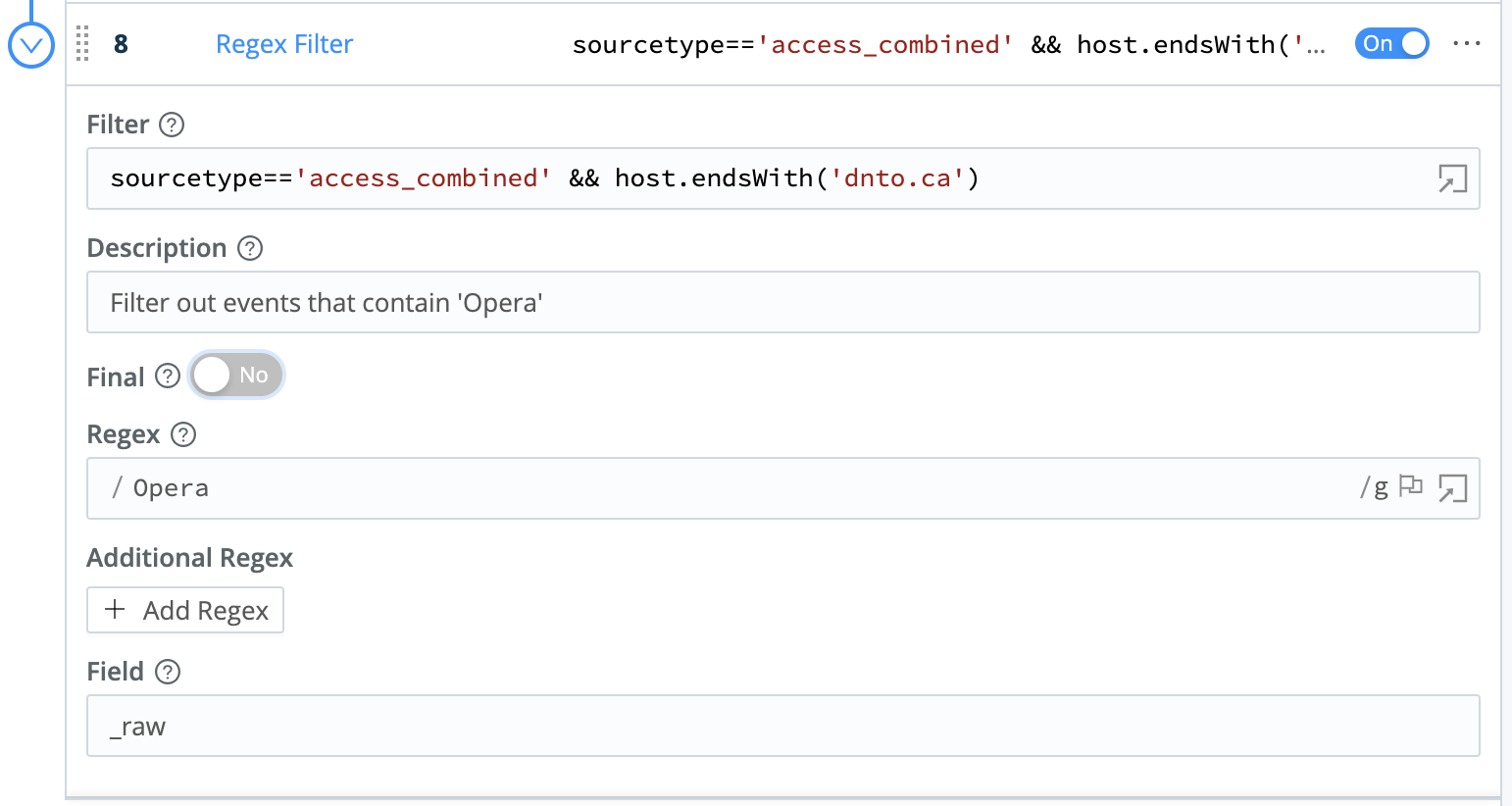This screenshot has width=1512, height=806.
Task: Open the Filter expression popout editor
Action: [x=1452, y=178]
